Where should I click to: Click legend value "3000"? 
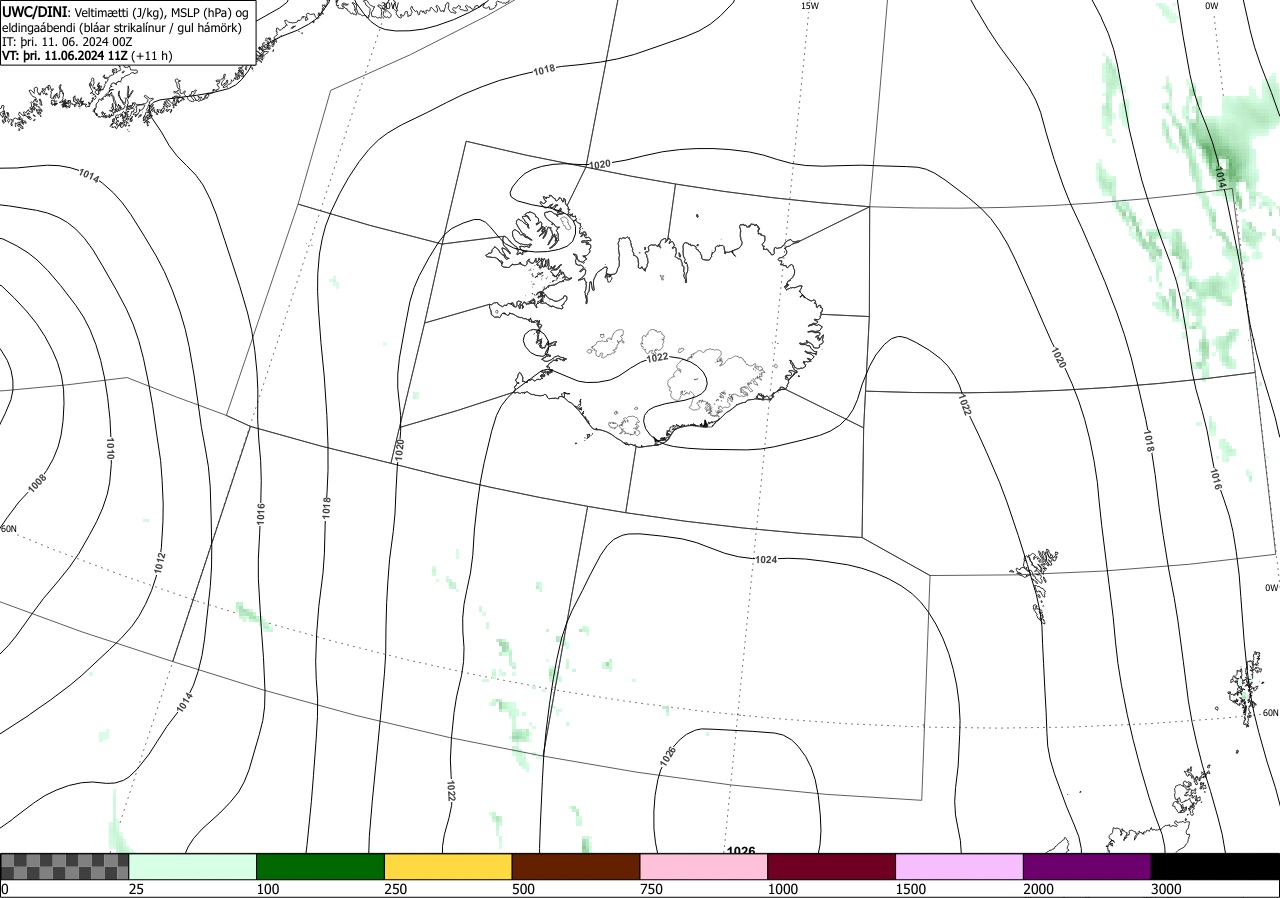(1166, 889)
